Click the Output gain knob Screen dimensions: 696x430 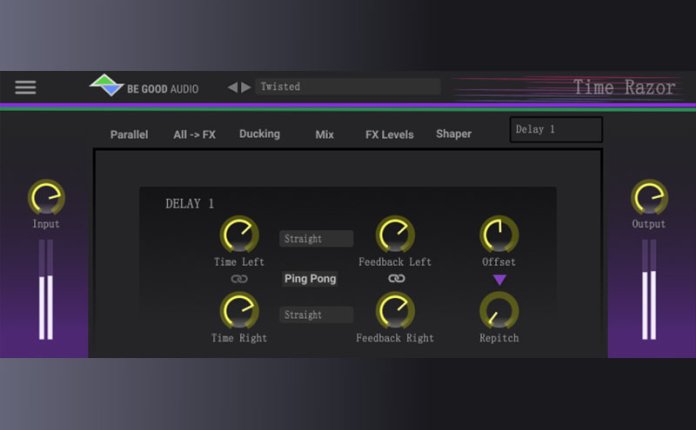tap(649, 197)
